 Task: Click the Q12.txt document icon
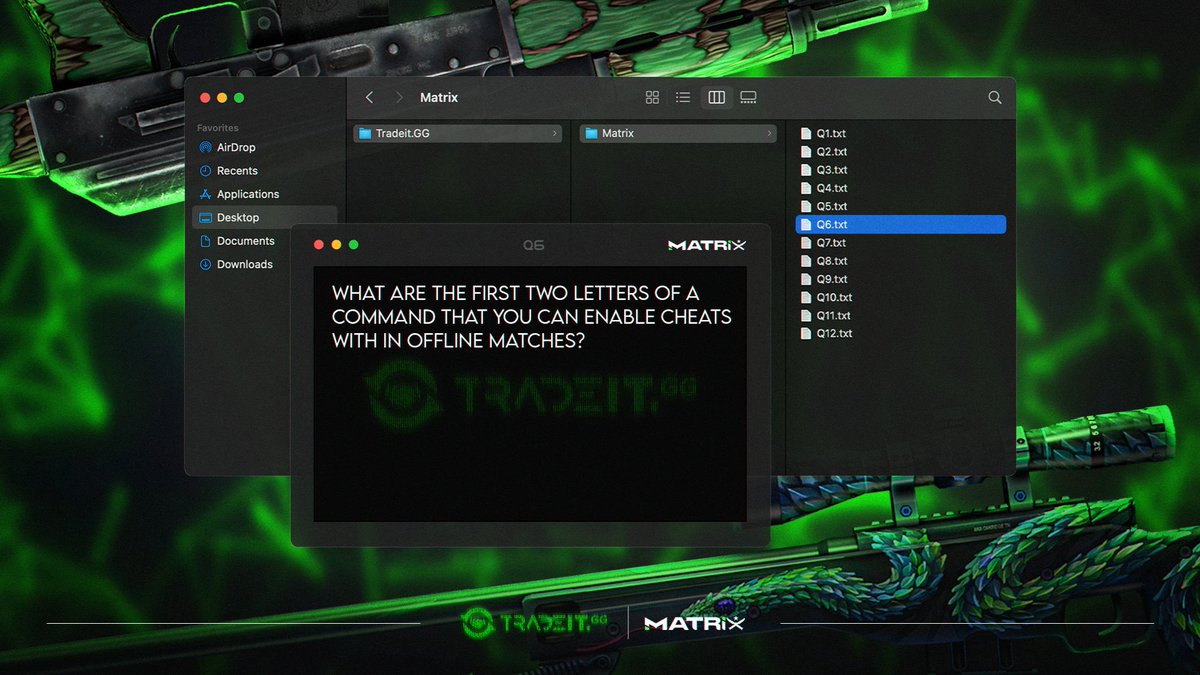coord(806,333)
